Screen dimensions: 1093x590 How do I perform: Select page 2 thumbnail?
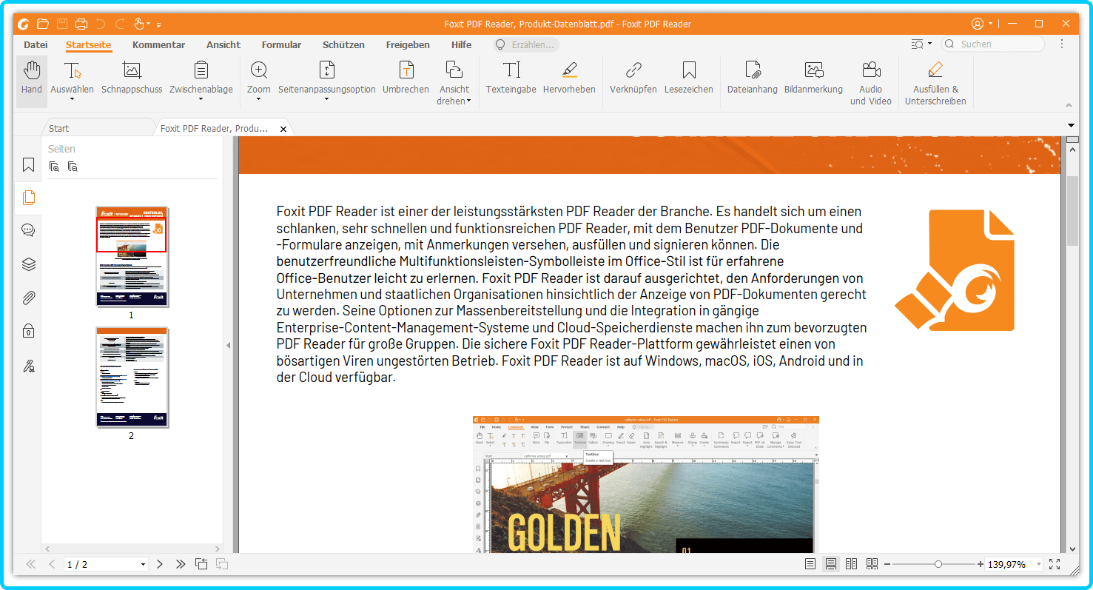[x=132, y=377]
